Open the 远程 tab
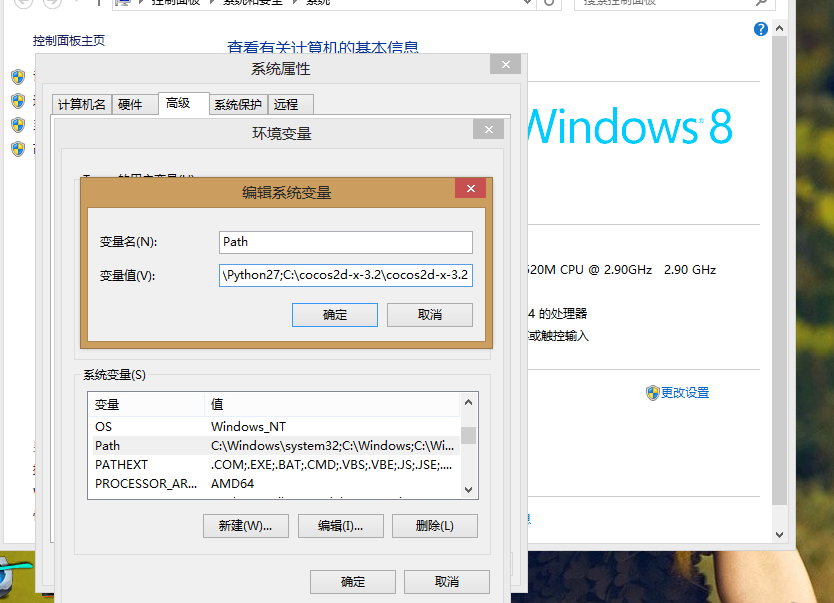Screen dimensions: 834x603 [290, 104]
